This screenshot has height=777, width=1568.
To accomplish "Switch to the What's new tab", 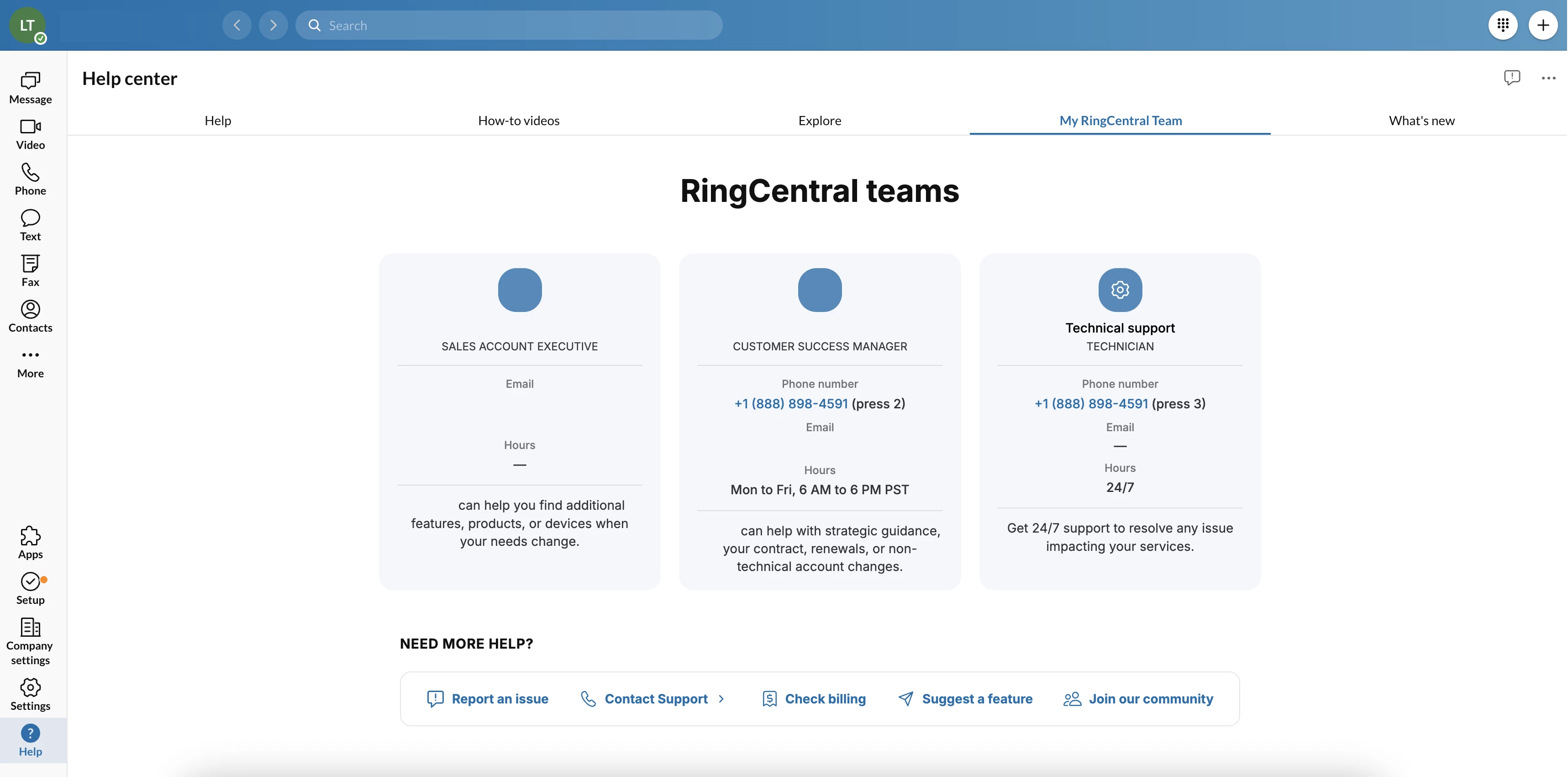I will tap(1421, 121).
